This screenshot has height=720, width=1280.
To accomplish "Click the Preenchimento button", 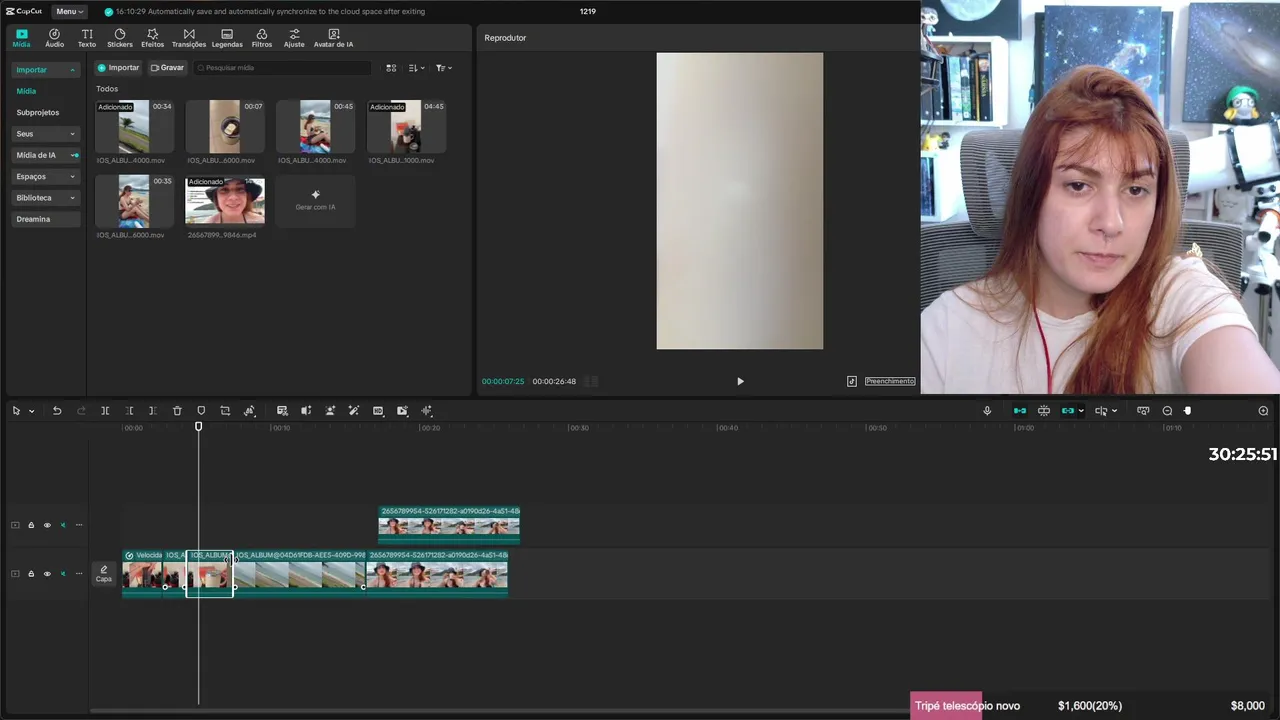I will pyautogui.click(x=890, y=381).
